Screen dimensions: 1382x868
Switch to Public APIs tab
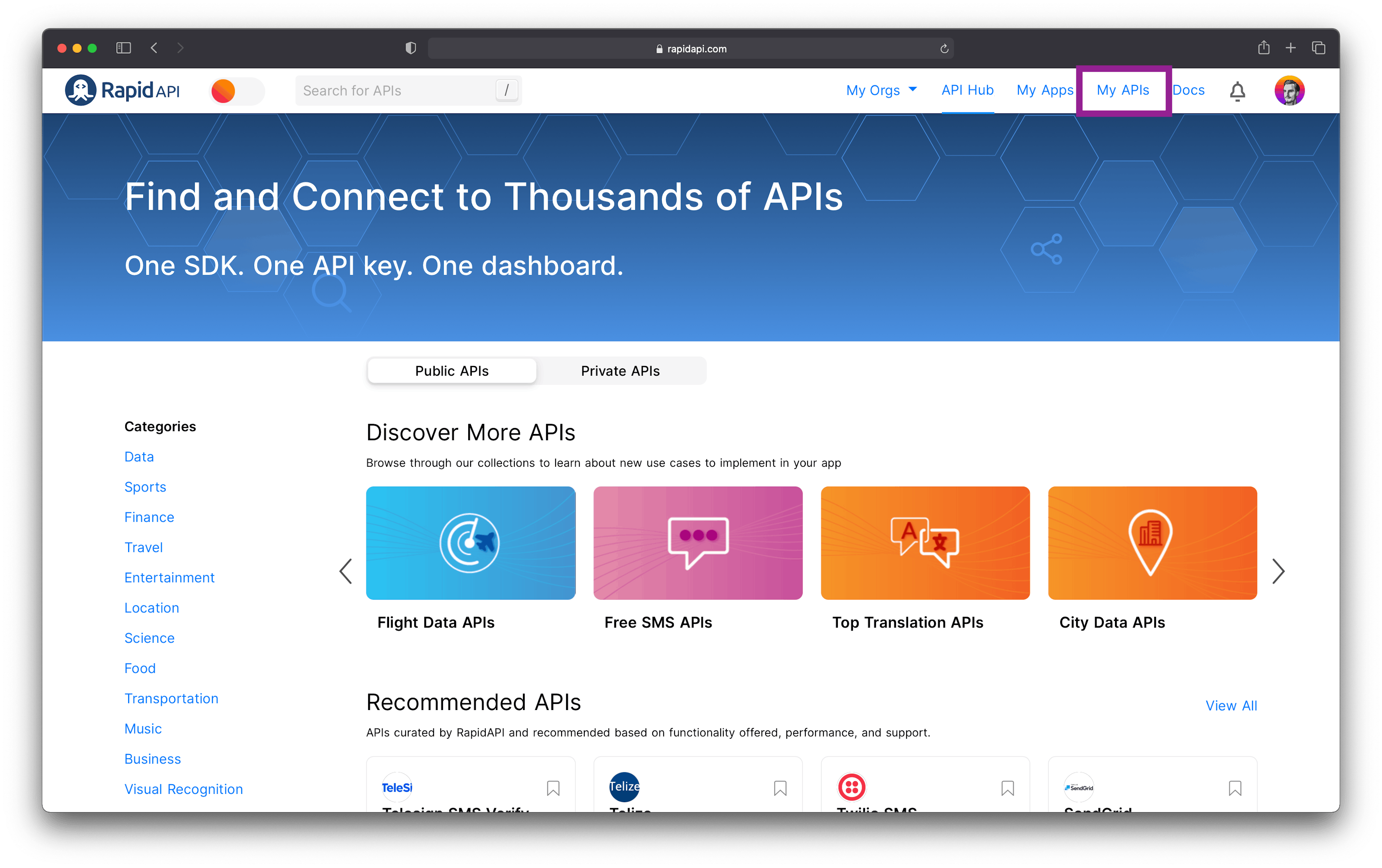click(x=452, y=371)
